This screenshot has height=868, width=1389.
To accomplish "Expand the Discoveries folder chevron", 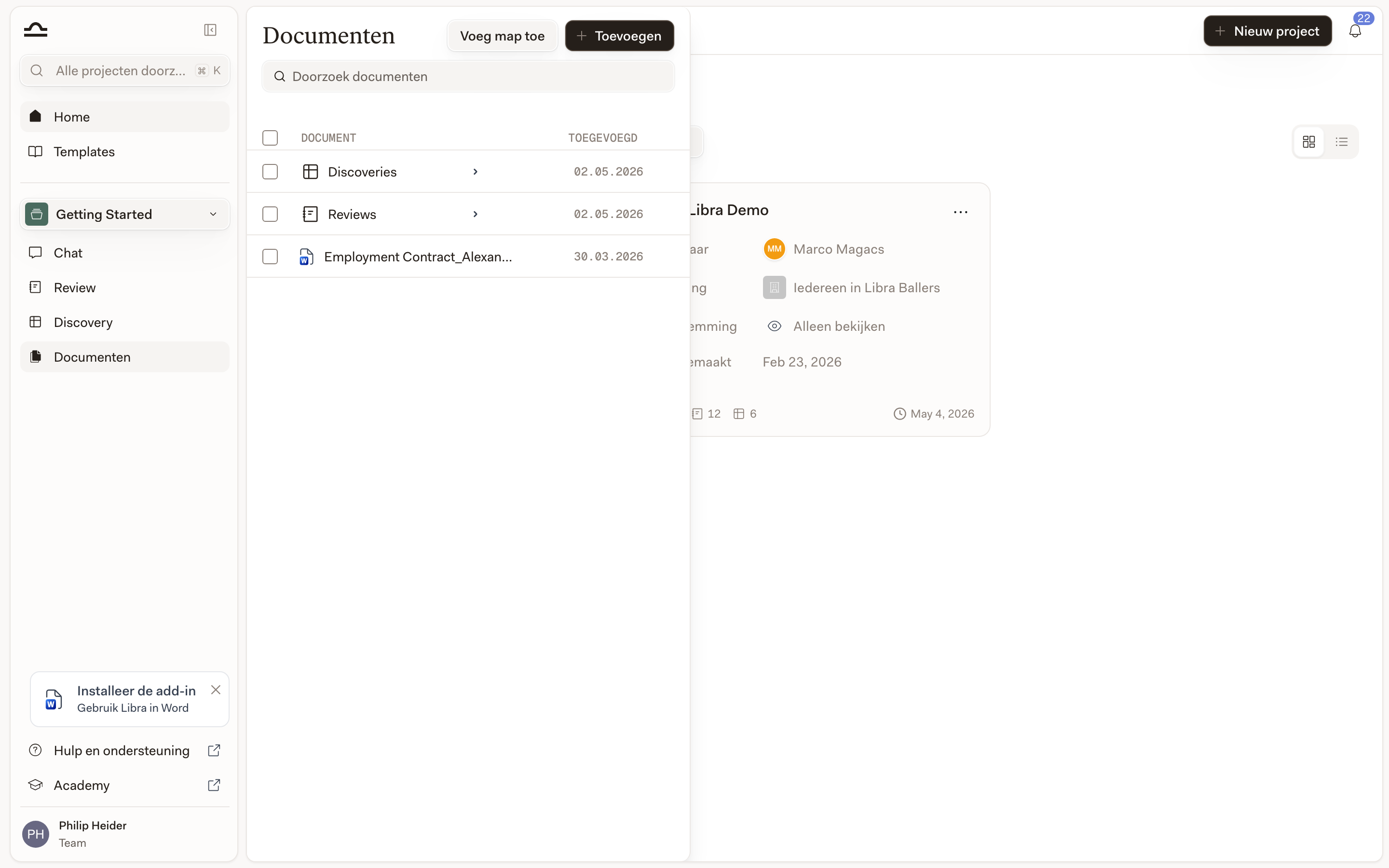I will click(475, 172).
